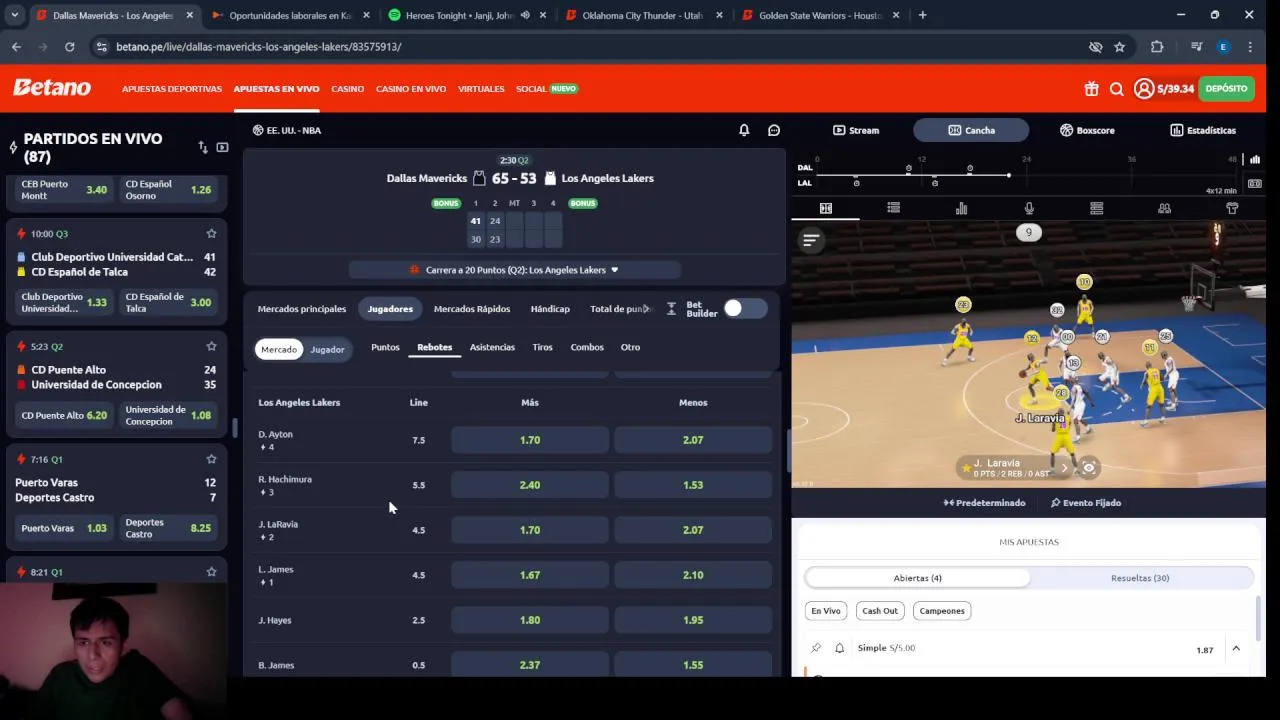Screen dimensions: 1280x720
Task: Select Resueltas (30) bets segment
Action: pos(1140,578)
